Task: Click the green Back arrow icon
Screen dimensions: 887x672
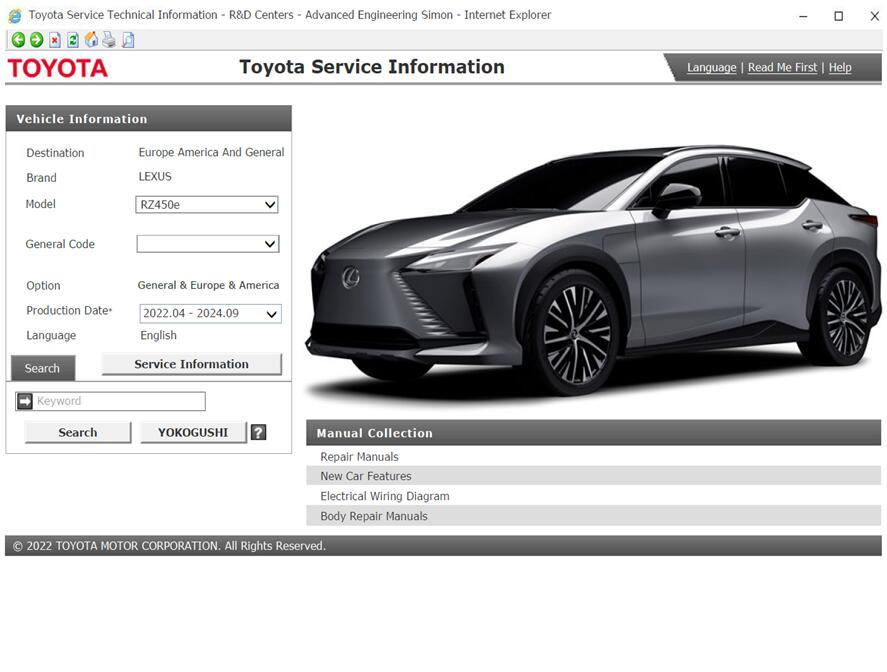Action: (x=18, y=40)
